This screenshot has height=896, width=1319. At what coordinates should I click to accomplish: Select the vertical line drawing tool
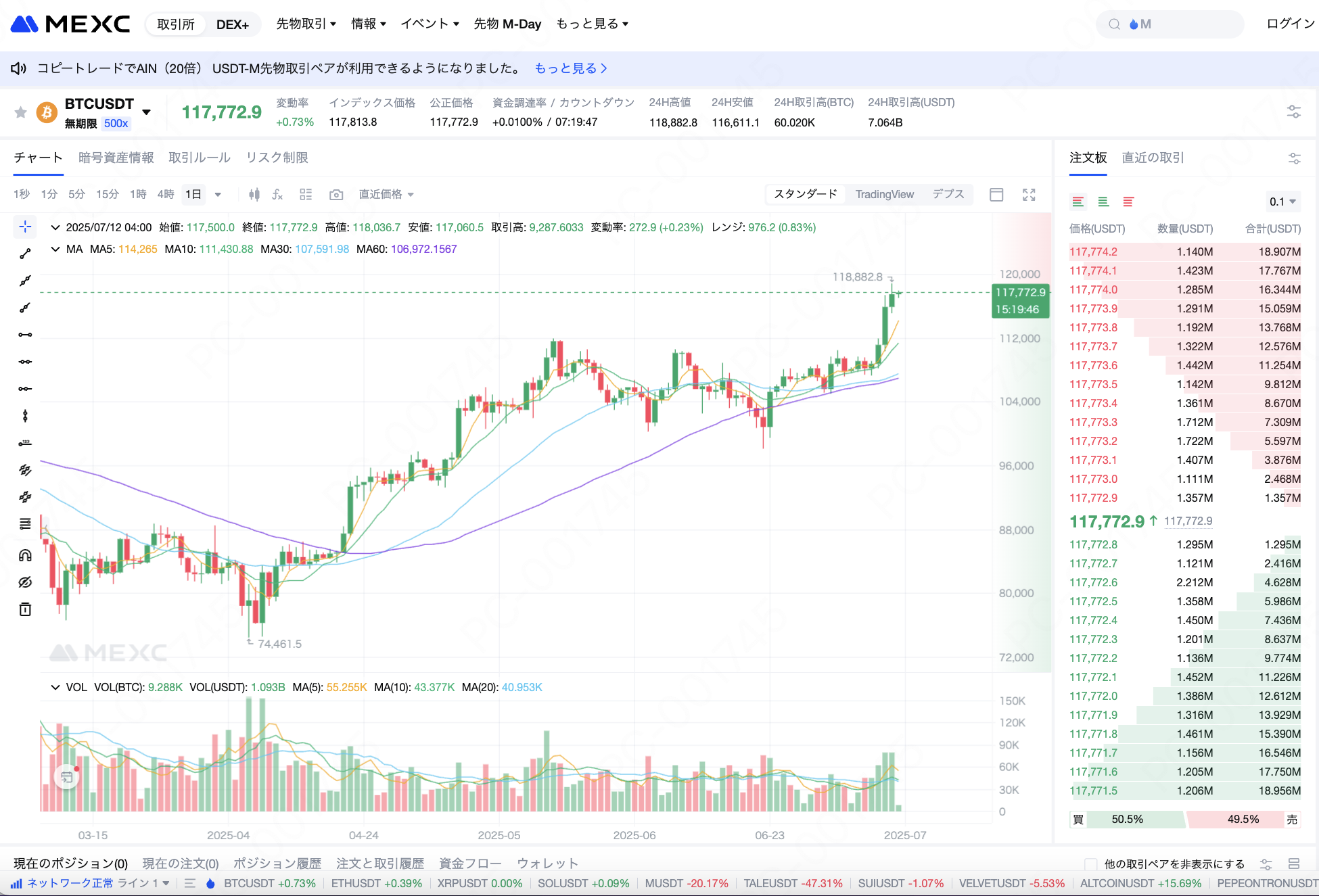[25, 416]
